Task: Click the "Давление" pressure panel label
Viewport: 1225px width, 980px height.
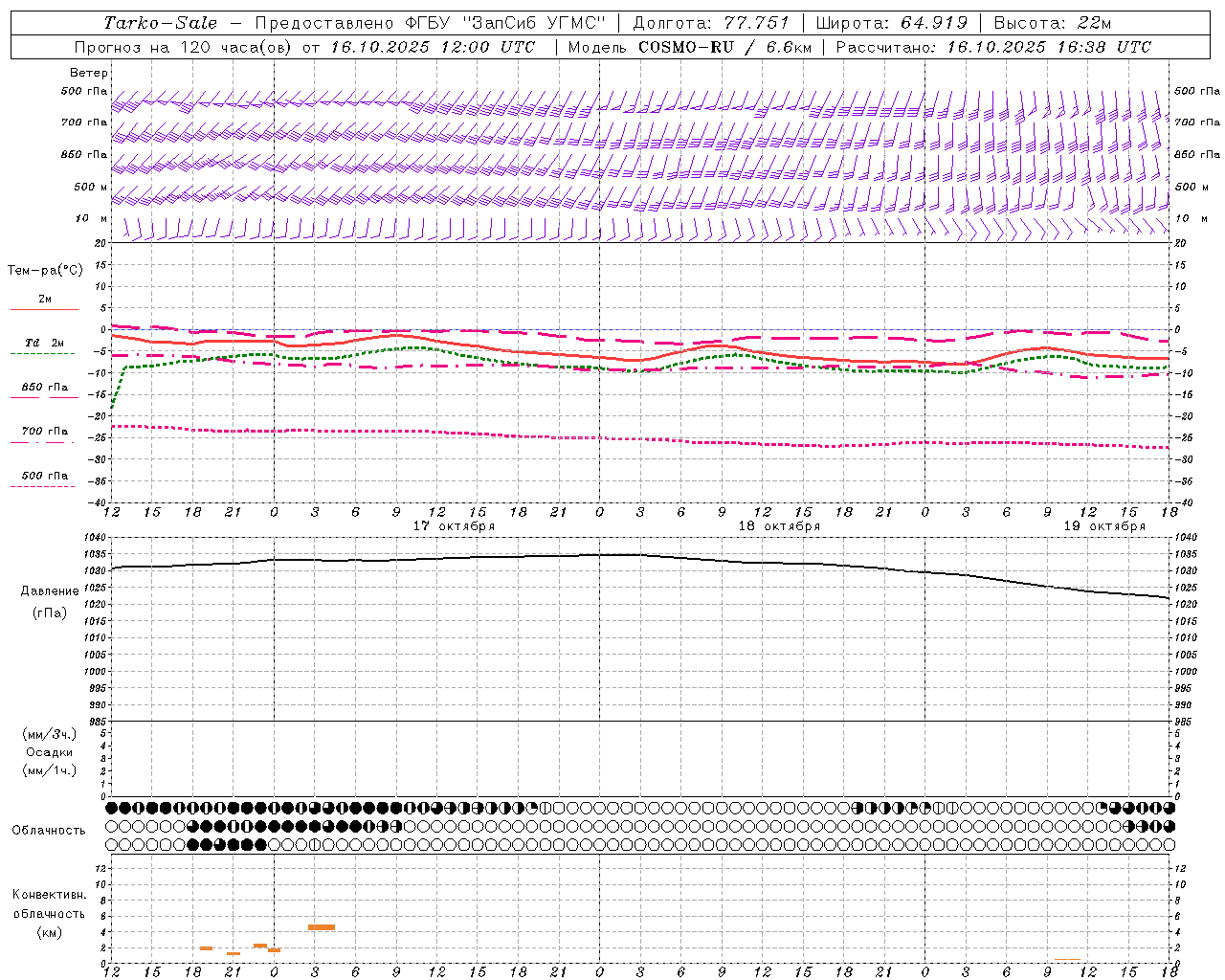Action: click(50, 591)
